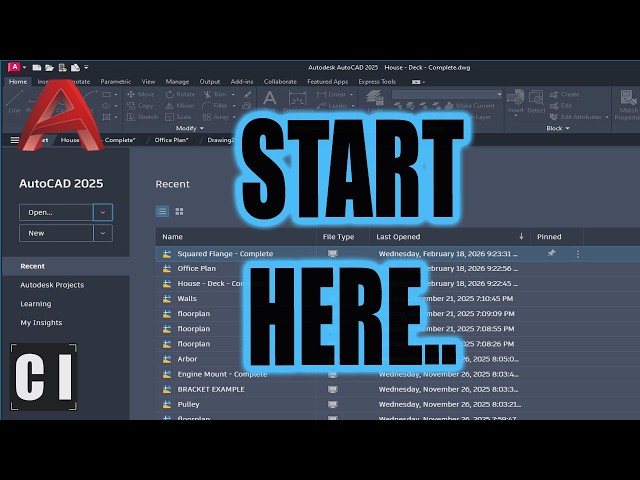Click the Make Current layer button
Image resolution: width=640 pixels, height=480 pixels.
[x=469, y=106]
